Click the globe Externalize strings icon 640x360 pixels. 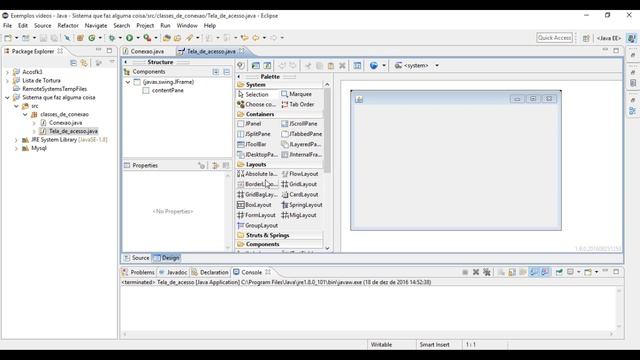click(373, 65)
